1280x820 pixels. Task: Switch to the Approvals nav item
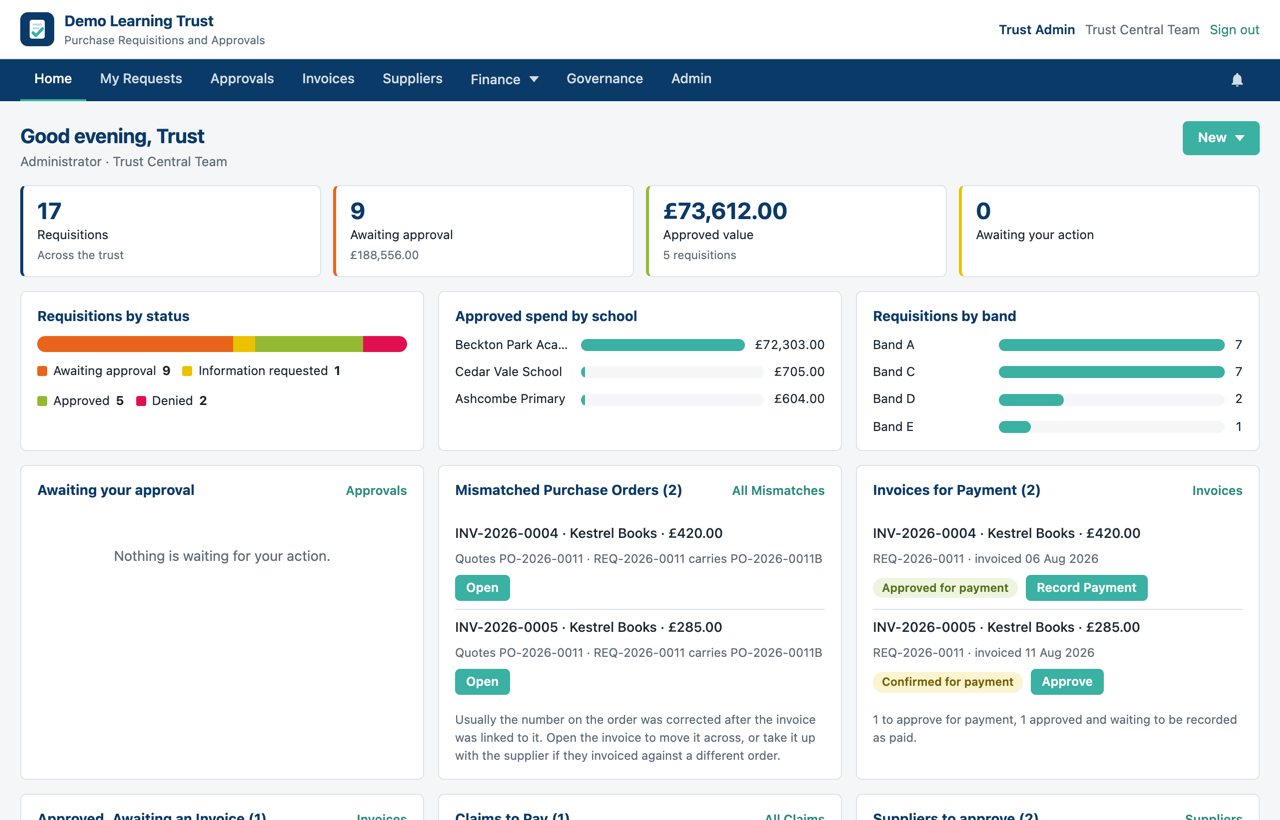tap(242, 79)
